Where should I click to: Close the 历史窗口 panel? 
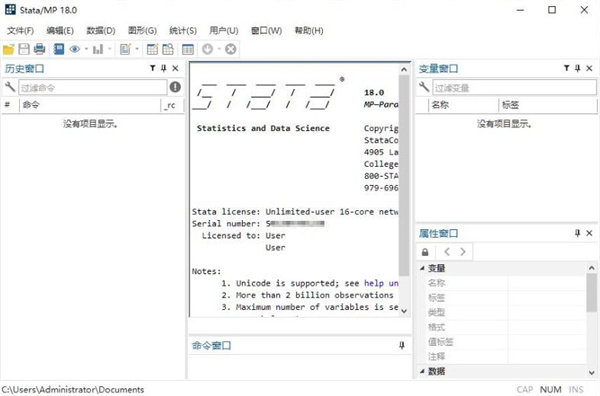point(175,68)
